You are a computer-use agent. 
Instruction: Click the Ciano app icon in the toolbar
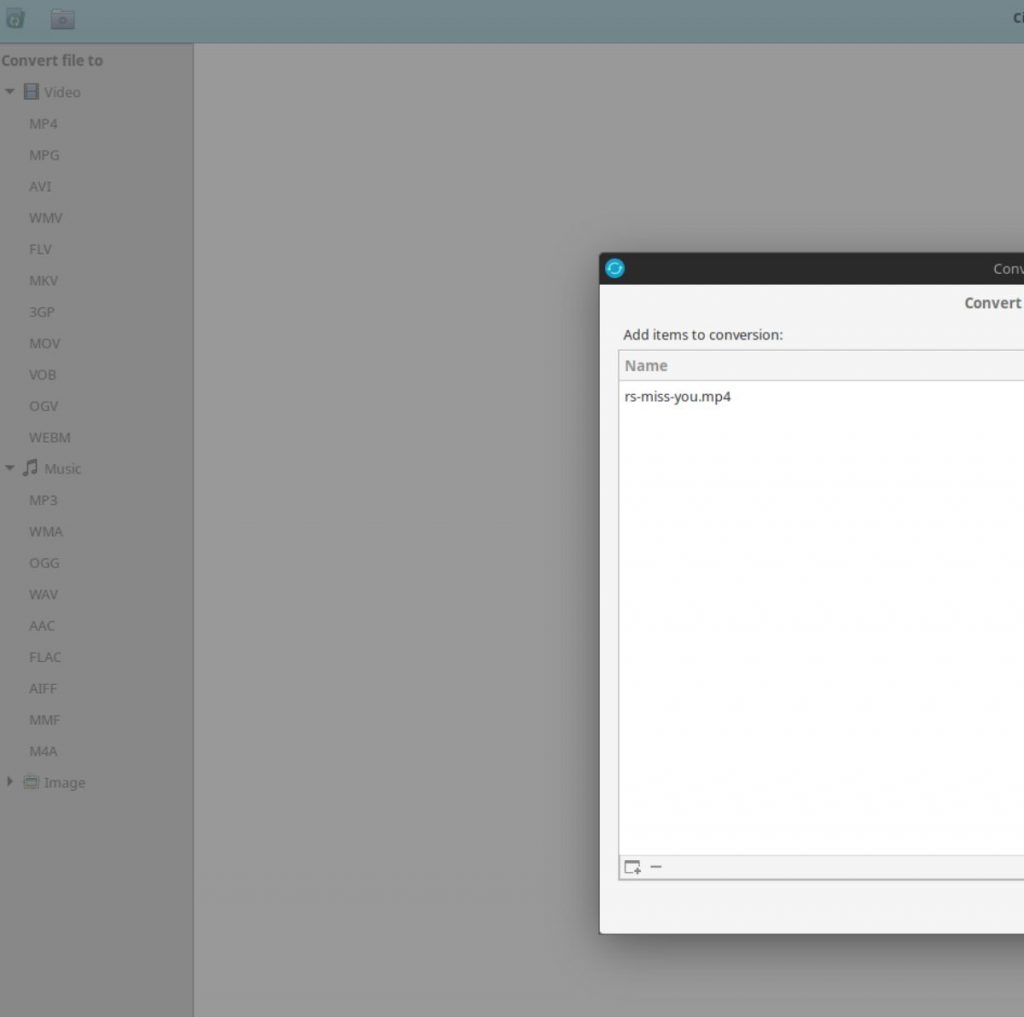15,17
